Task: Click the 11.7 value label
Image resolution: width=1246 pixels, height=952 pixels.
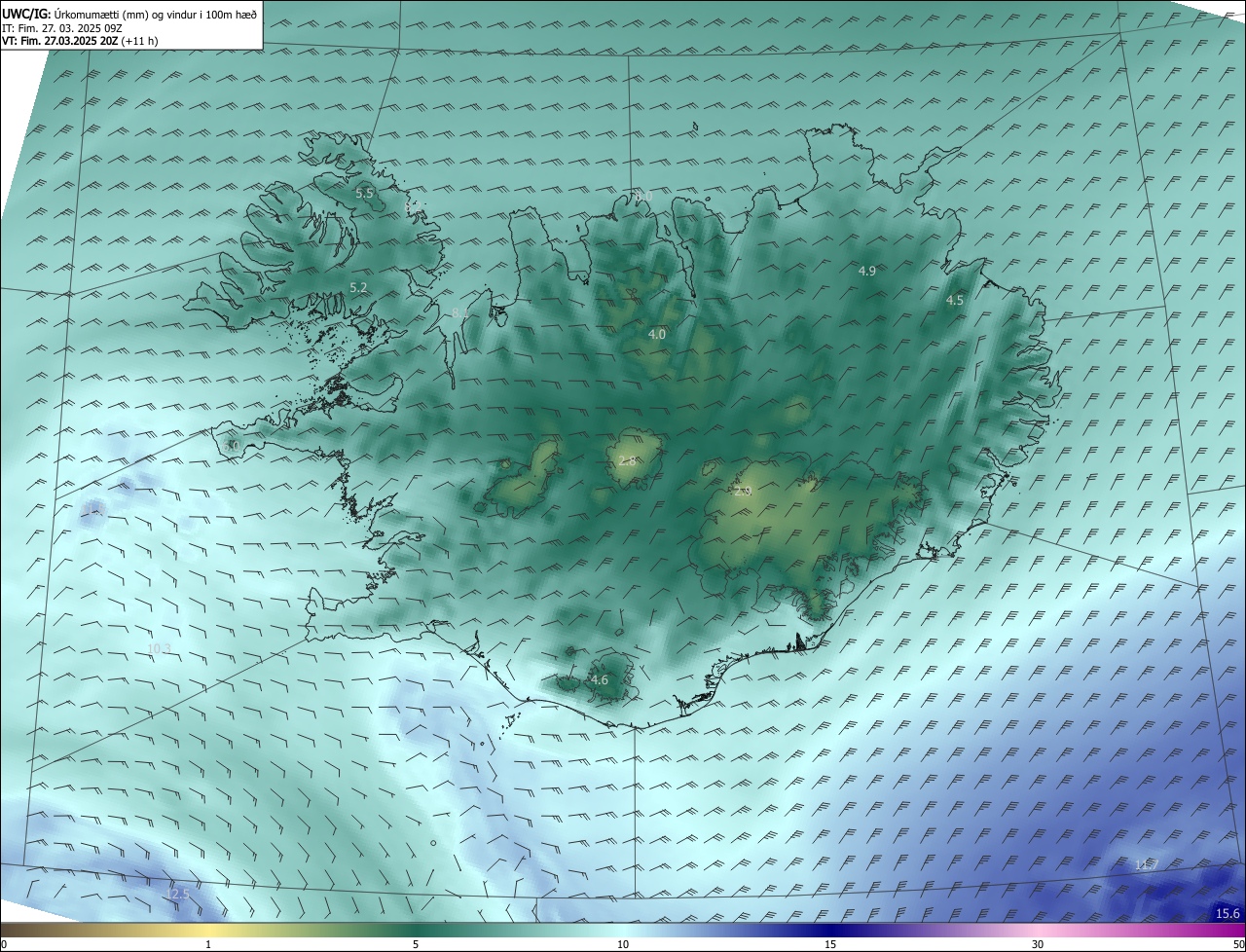Action: (1147, 864)
